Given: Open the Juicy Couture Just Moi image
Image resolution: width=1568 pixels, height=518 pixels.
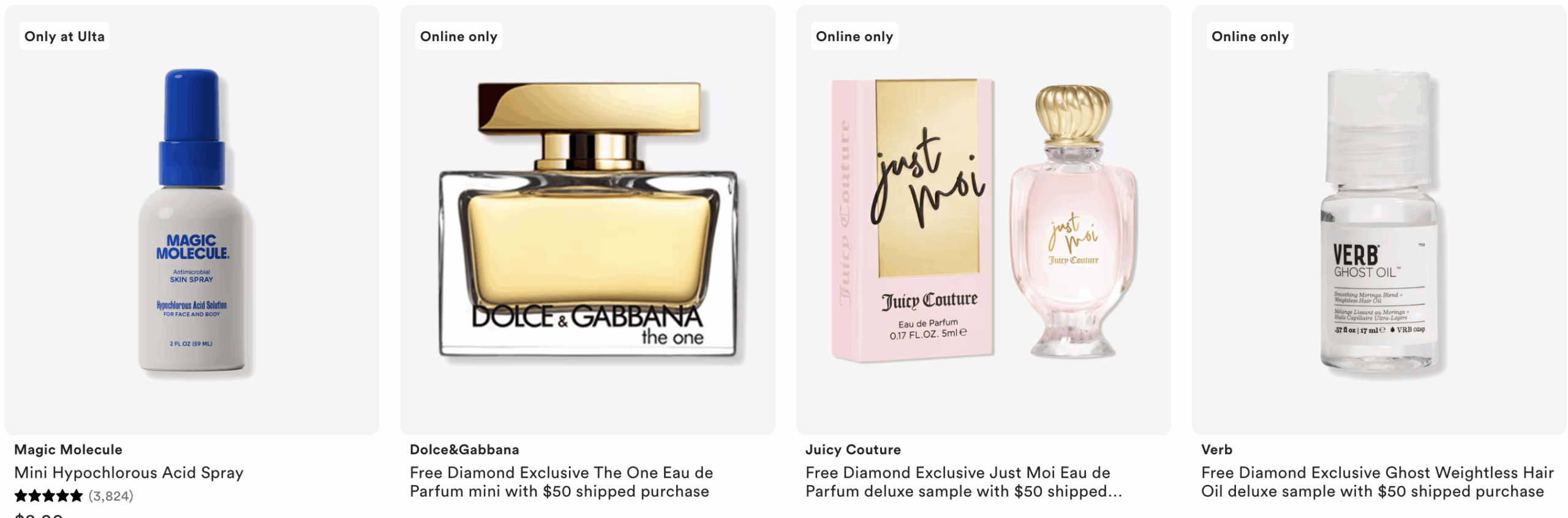Looking at the screenshot, I should tap(983, 220).
